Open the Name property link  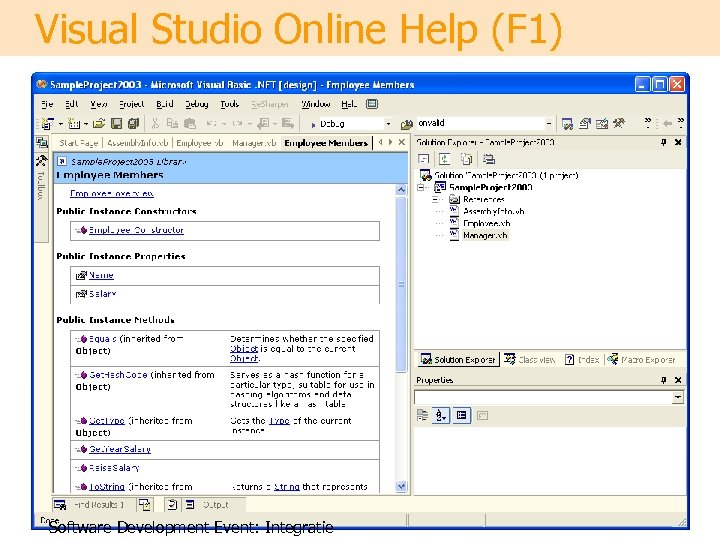[x=101, y=275]
